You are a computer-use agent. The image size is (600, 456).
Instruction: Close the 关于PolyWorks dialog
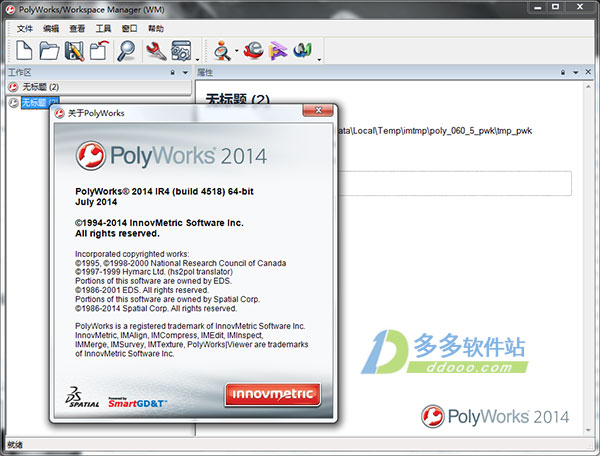318,110
